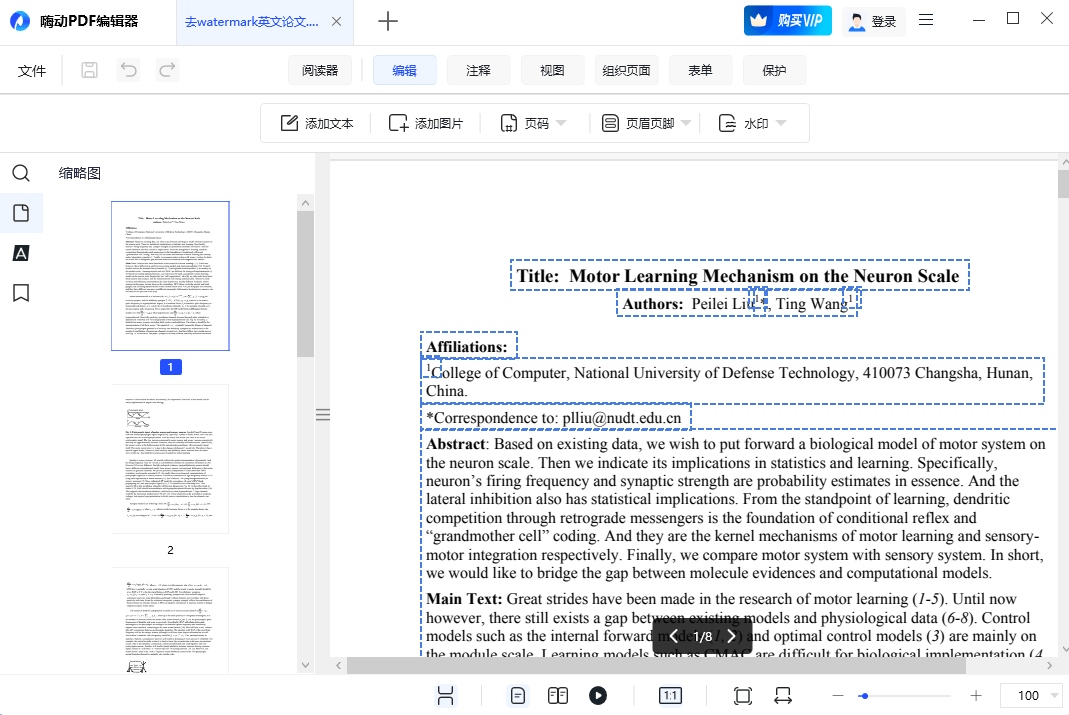
Task: Open the annotation 'A' sidebar panel
Action: tap(20, 253)
